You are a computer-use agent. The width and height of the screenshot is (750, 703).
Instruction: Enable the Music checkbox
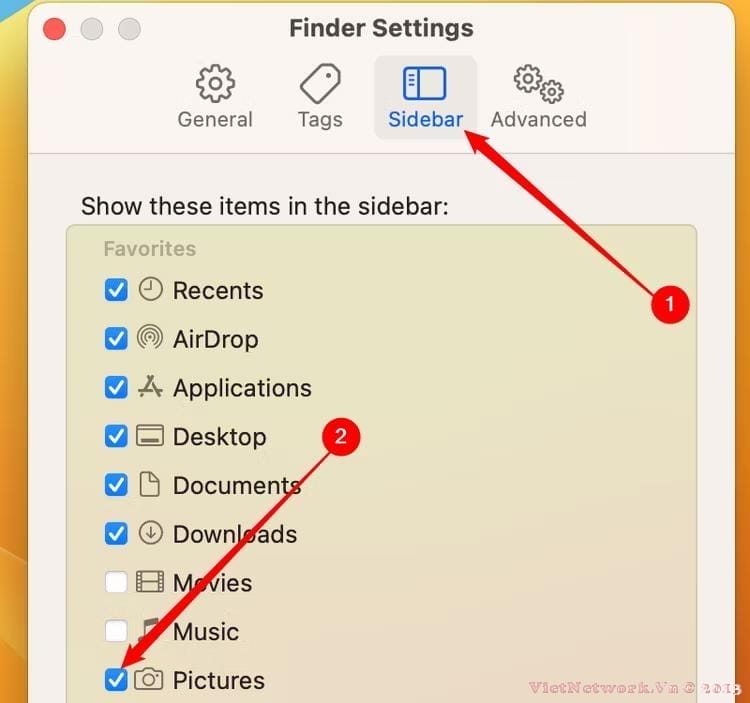pos(116,631)
